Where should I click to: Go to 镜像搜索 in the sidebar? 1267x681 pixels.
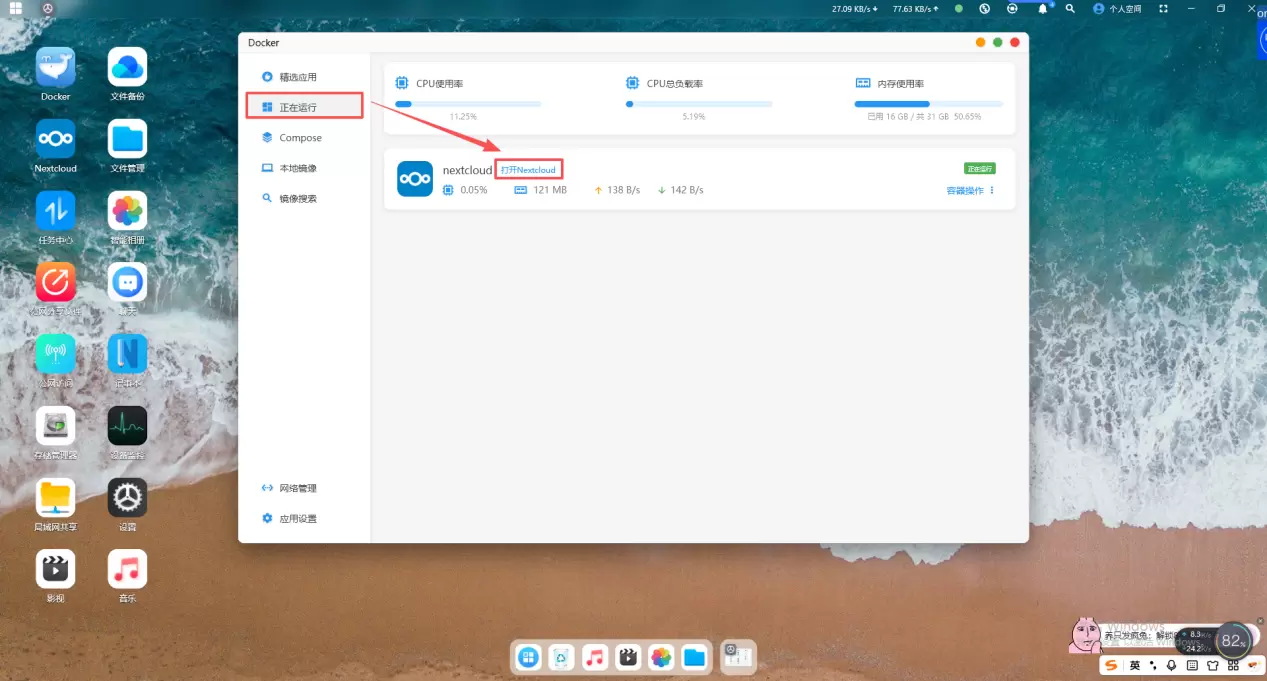(x=297, y=198)
